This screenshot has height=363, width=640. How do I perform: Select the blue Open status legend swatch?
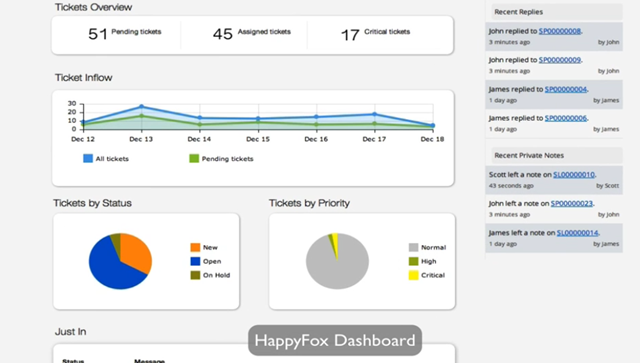pyautogui.click(x=195, y=261)
